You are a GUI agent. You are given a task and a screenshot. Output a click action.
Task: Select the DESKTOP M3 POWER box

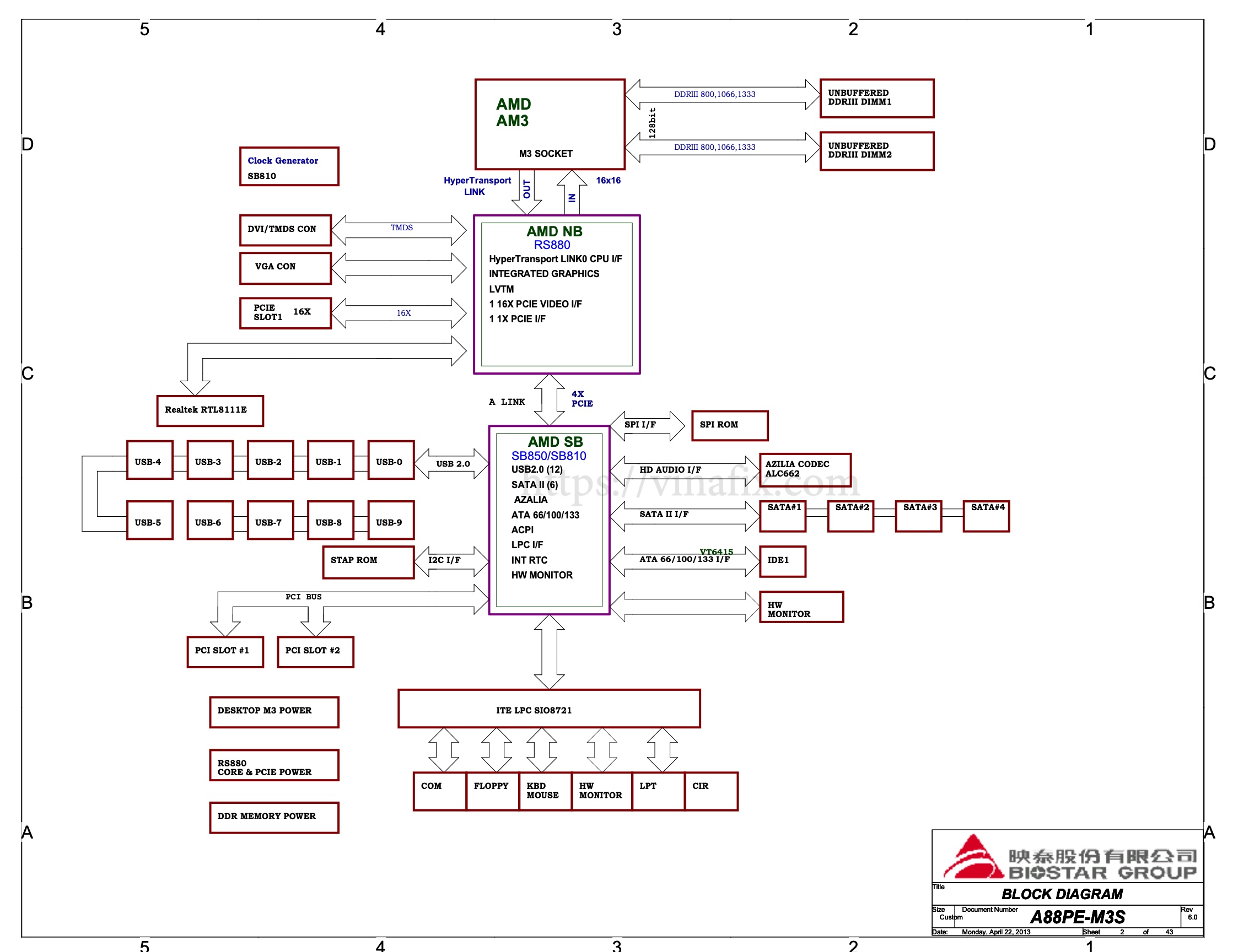tap(274, 712)
